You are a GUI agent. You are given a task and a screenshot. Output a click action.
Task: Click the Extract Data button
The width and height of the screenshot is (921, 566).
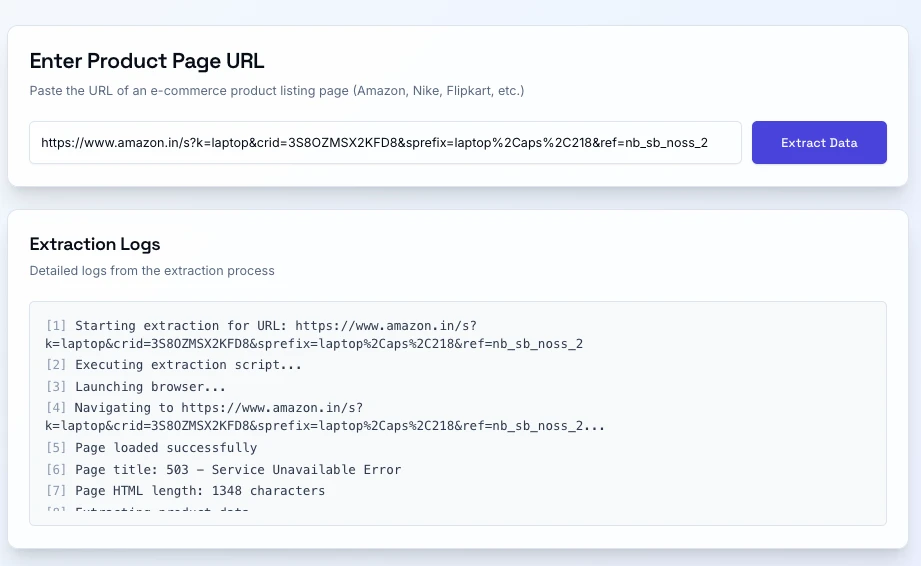click(x=819, y=143)
